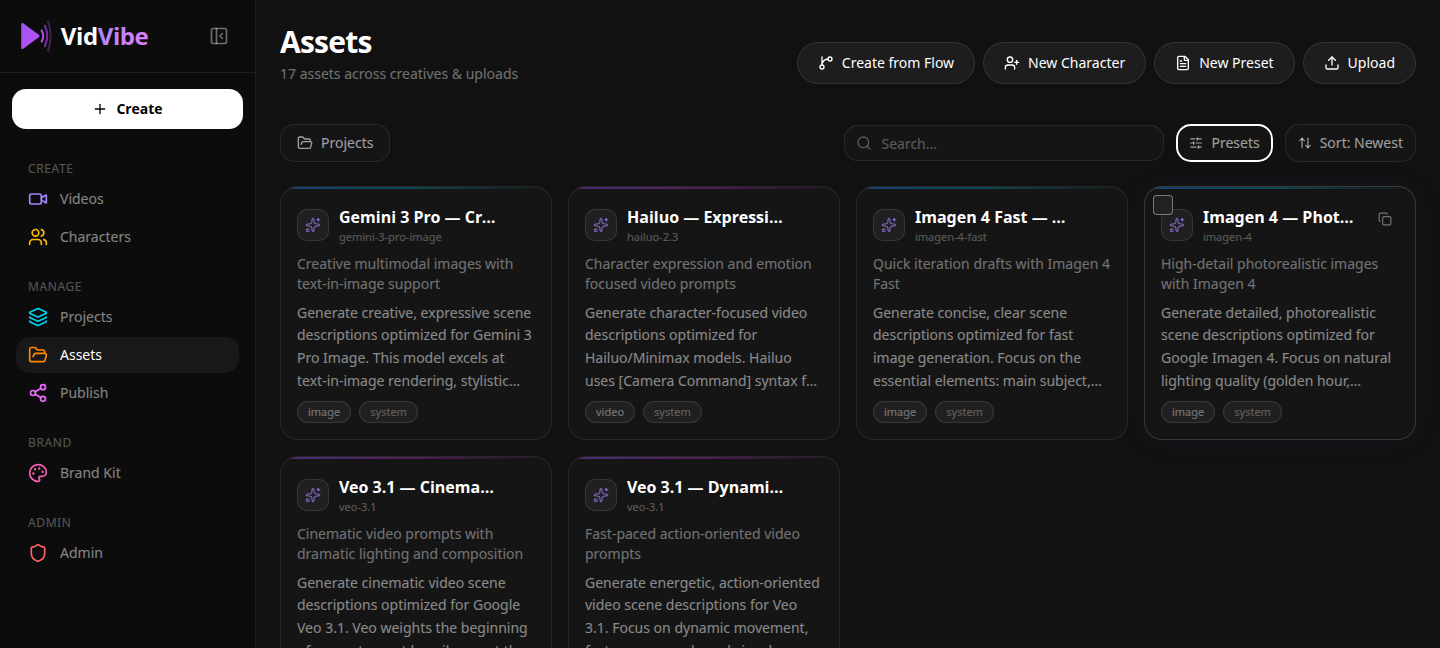Click the Create button

click(127, 109)
